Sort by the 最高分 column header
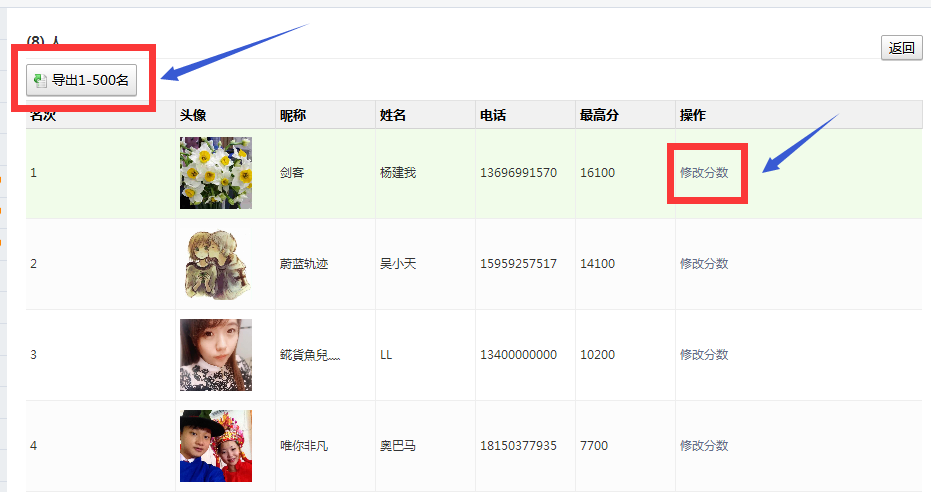The width and height of the screenshot is (931, 492). point(599,116)
